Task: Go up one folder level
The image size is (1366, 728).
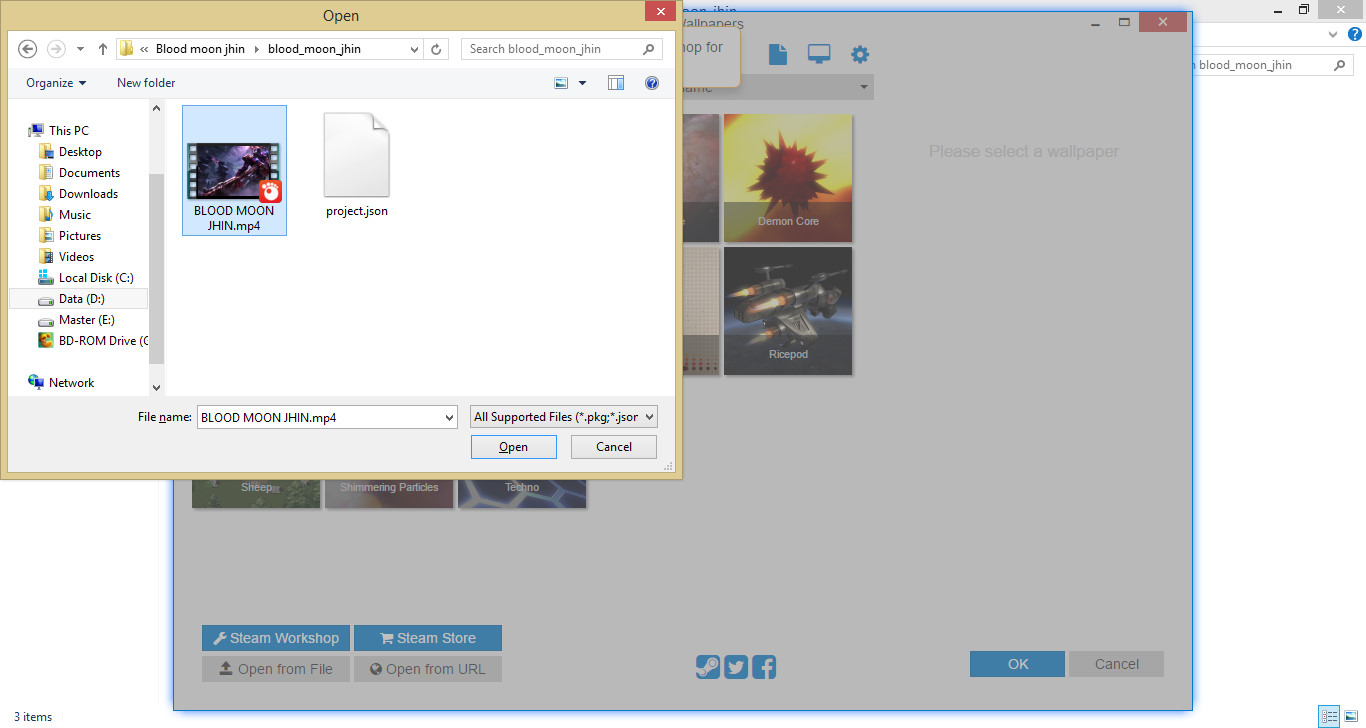Action: 103,49
